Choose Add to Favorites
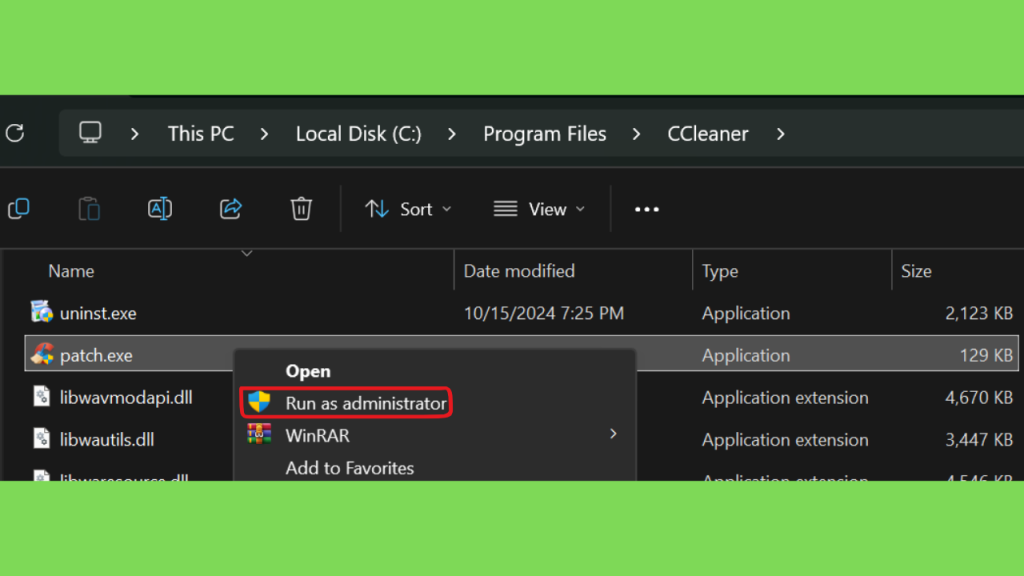This screenshot has width=1024, height=576. (x=349, y=468)
